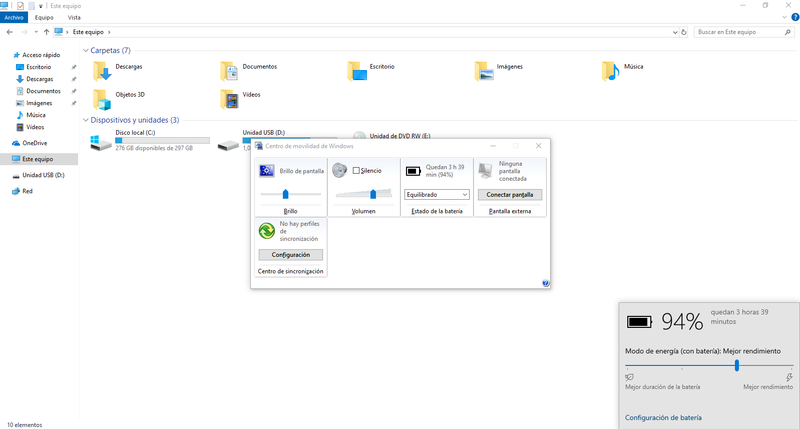
Task: Select OneDrive in the navigation pane
Action: coord(34,143)
